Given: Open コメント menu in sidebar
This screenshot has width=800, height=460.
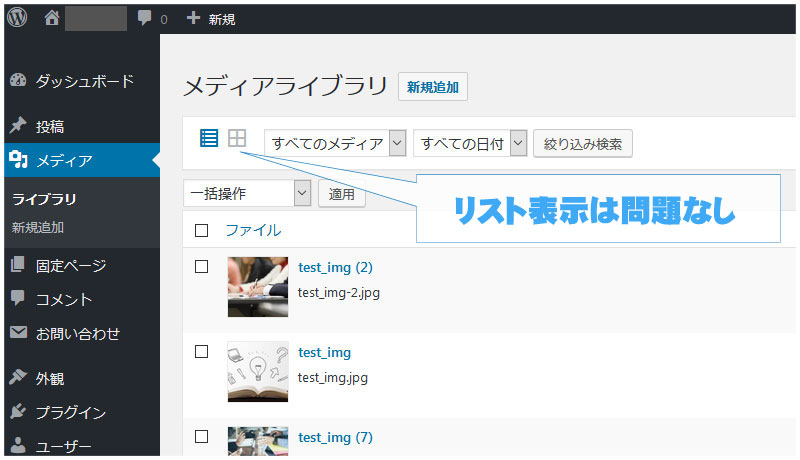Looking at the screenshot, I should (64, 300).
